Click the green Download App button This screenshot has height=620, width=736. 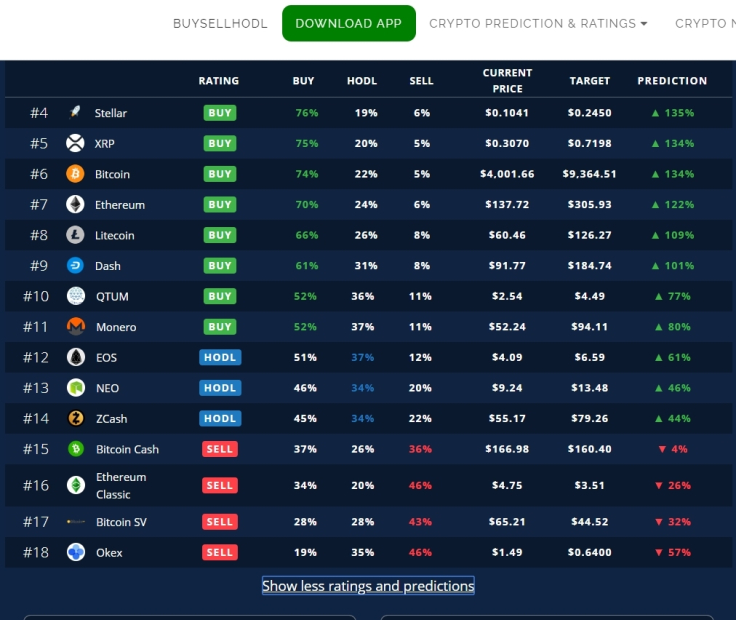point(349,23)
